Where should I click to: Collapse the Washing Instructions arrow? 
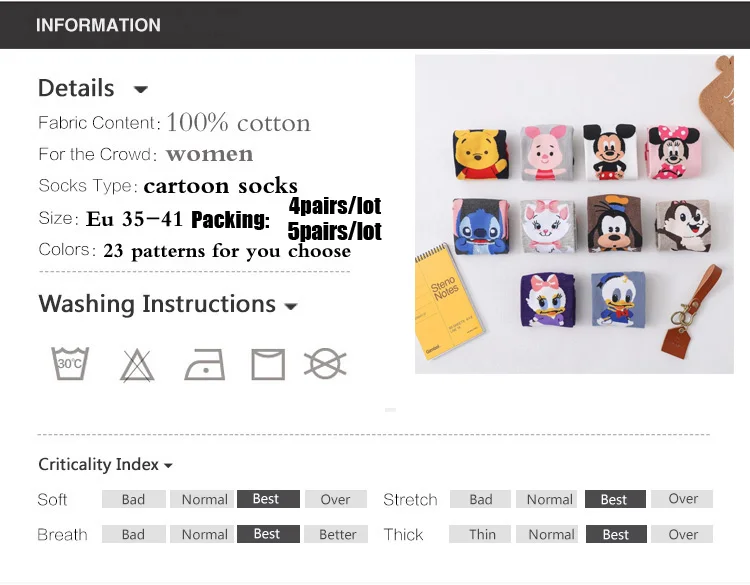click(x=291, y=306)
